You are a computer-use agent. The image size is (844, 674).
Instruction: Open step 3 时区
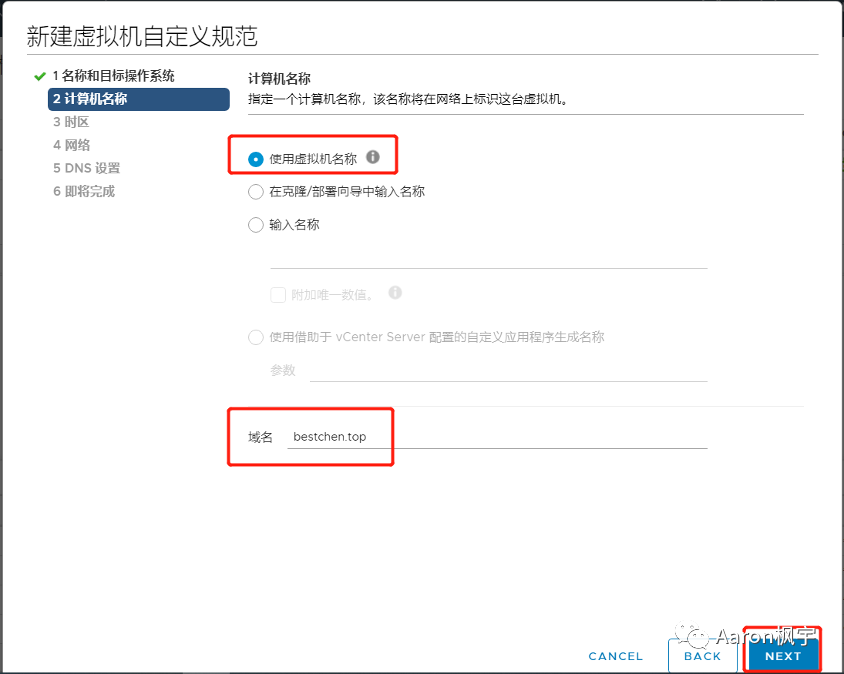(x=71, y=122)
